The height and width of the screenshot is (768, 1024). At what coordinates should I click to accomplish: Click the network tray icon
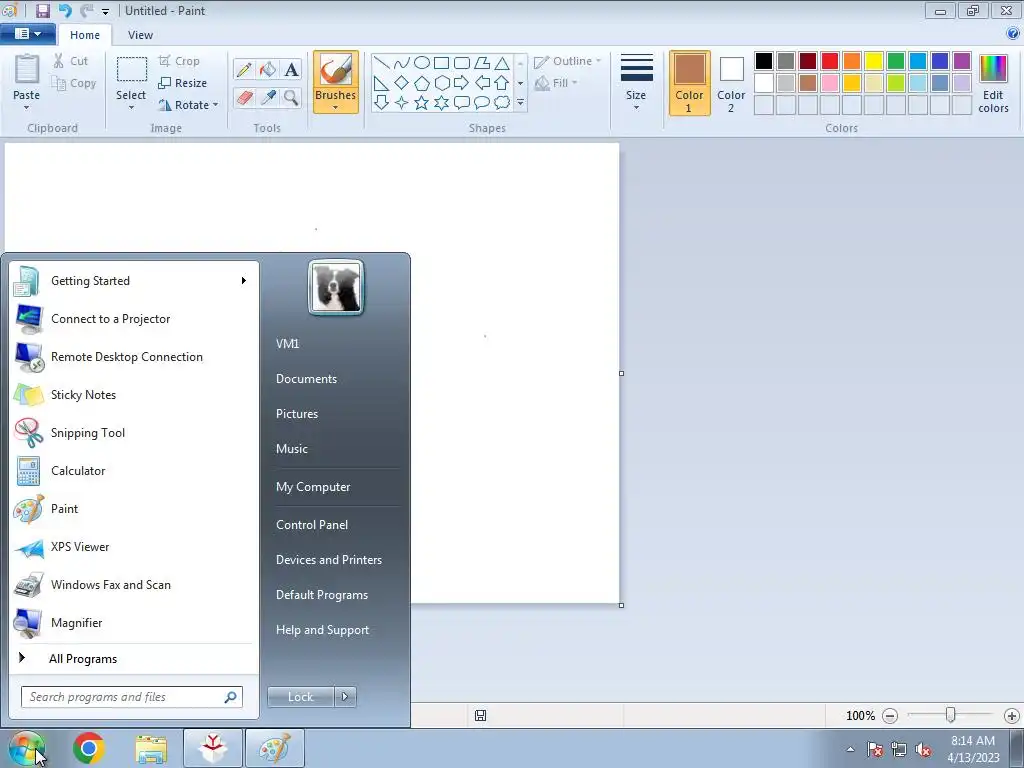[x=899, y=750]
